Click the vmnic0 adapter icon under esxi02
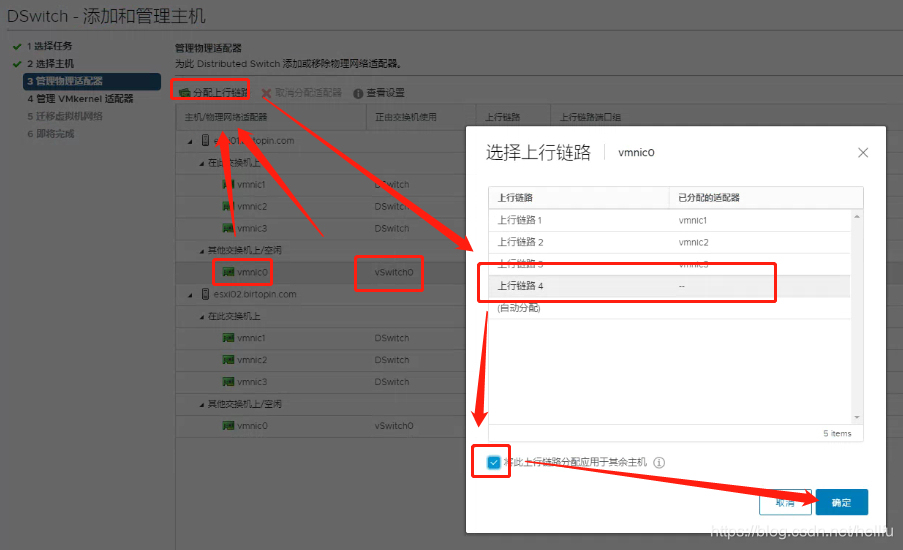Screen dimensions: 903x550 click(228, 426)
